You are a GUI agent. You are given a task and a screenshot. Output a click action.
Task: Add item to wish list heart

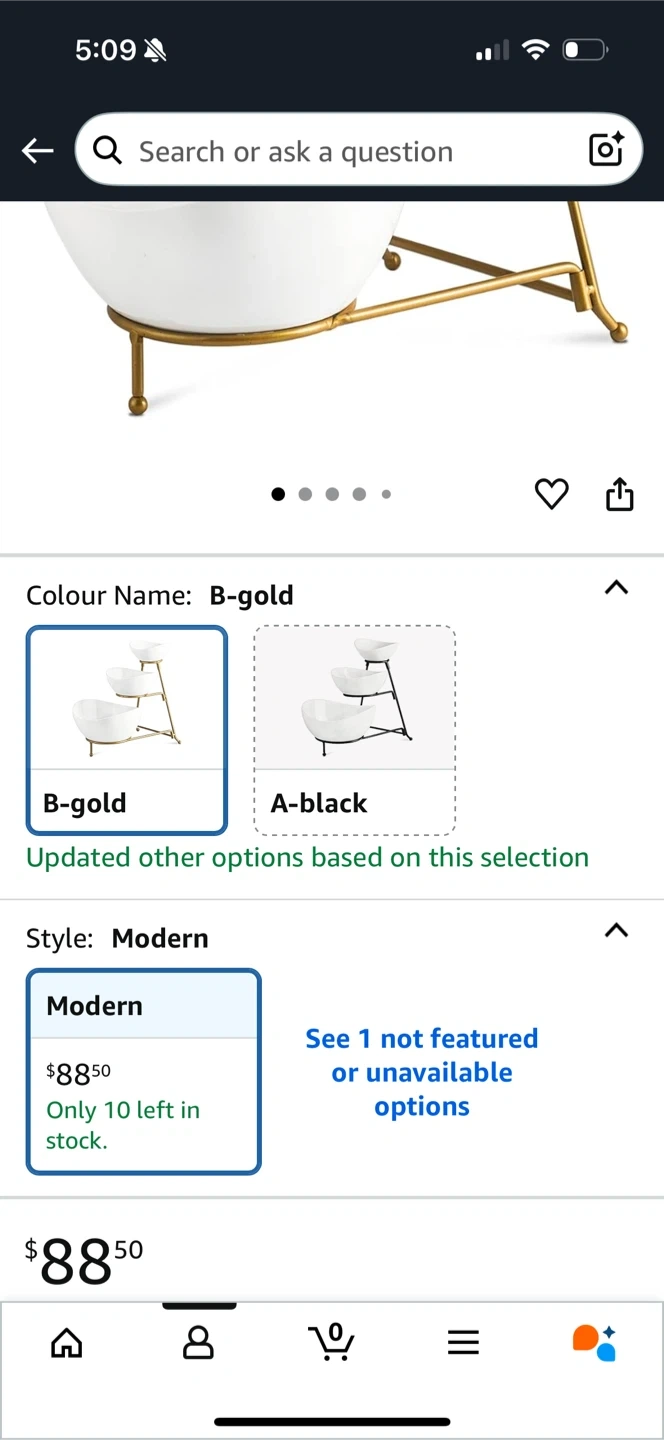click(x=551, y=494)
